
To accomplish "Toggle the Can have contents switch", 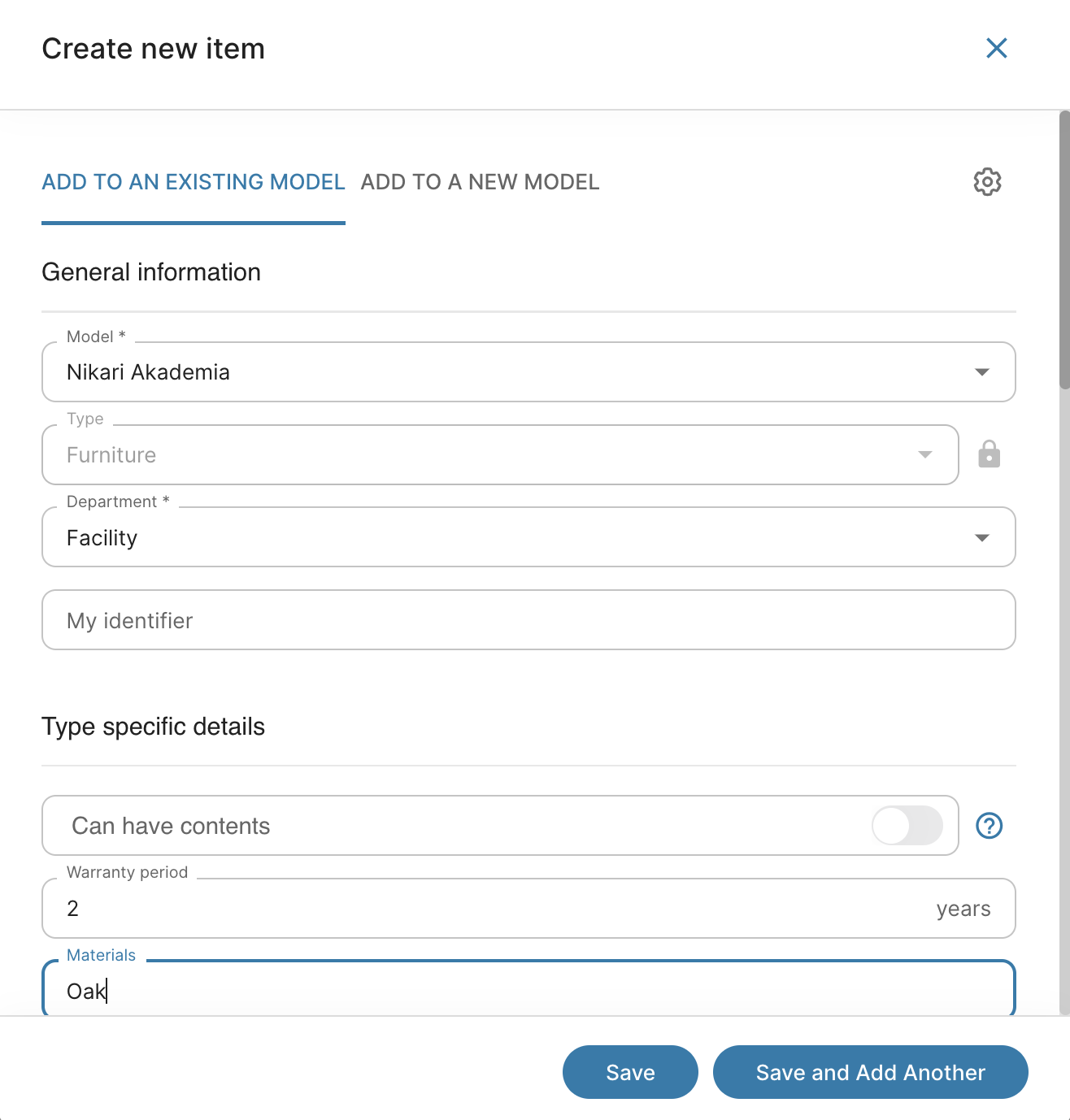I will [907, 826].
